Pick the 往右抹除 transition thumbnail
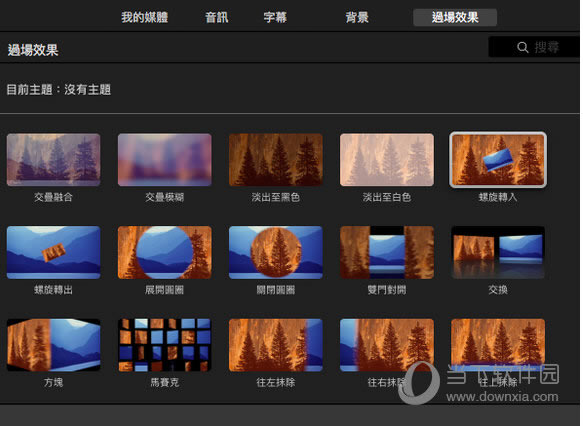Screen dimensions: 583x426 click(387, 345)
